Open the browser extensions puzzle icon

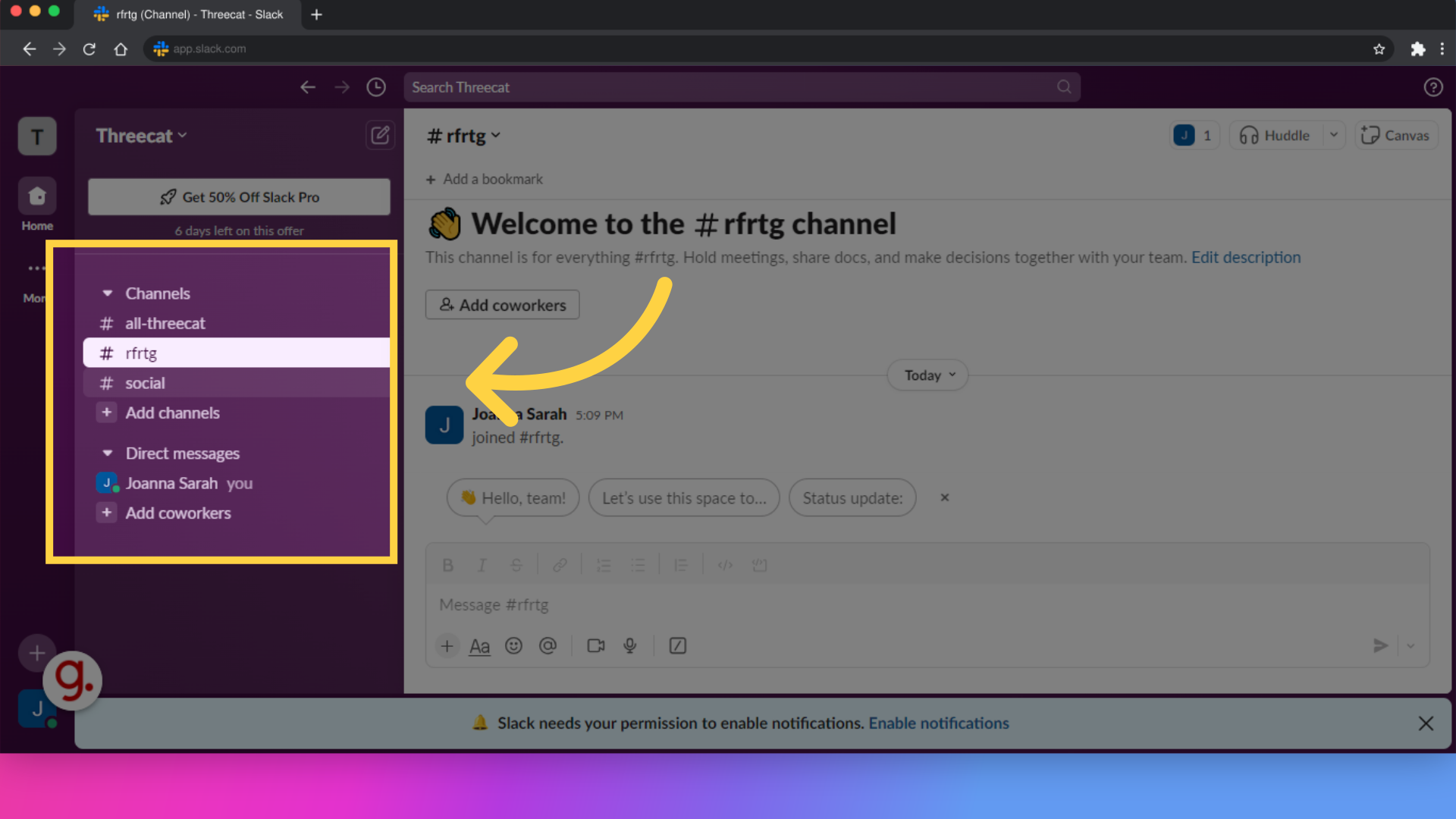(1417, 49)
